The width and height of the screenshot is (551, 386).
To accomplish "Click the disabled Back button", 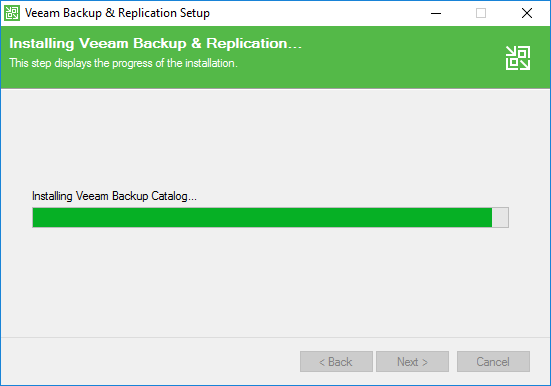I will coord(336,361).
